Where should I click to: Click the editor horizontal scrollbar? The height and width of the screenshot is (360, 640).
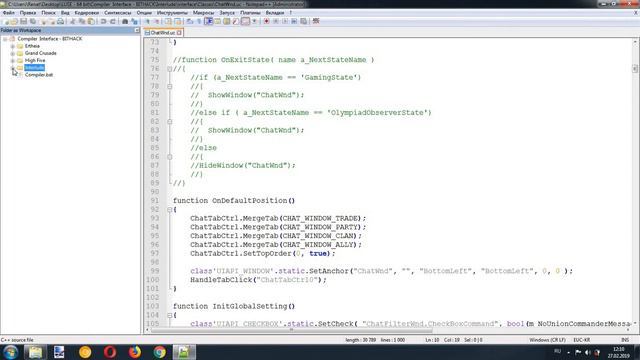click(292, 330)
